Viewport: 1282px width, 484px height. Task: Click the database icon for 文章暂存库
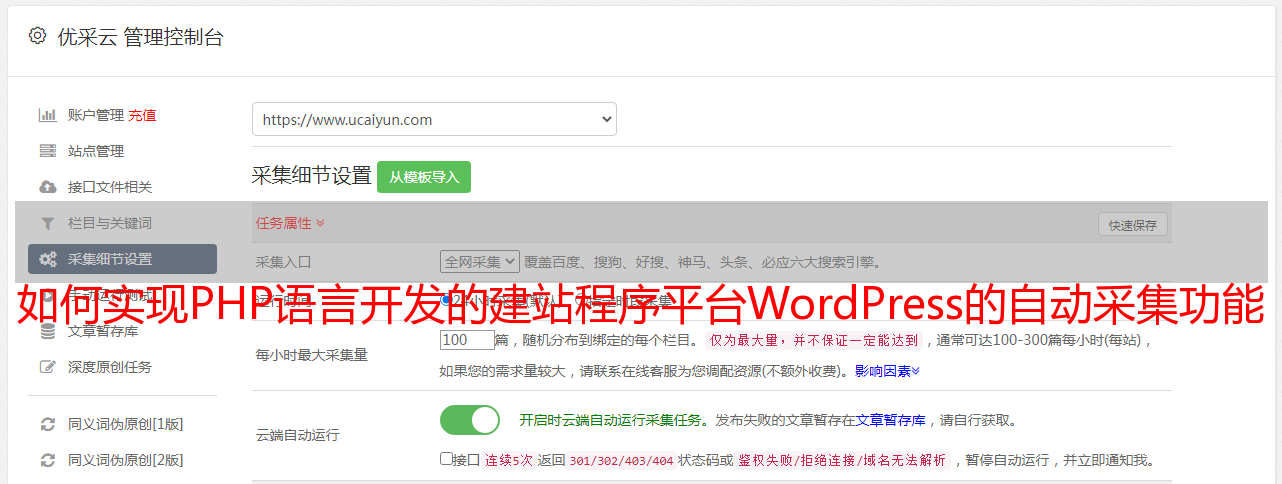tap(47, 331)
